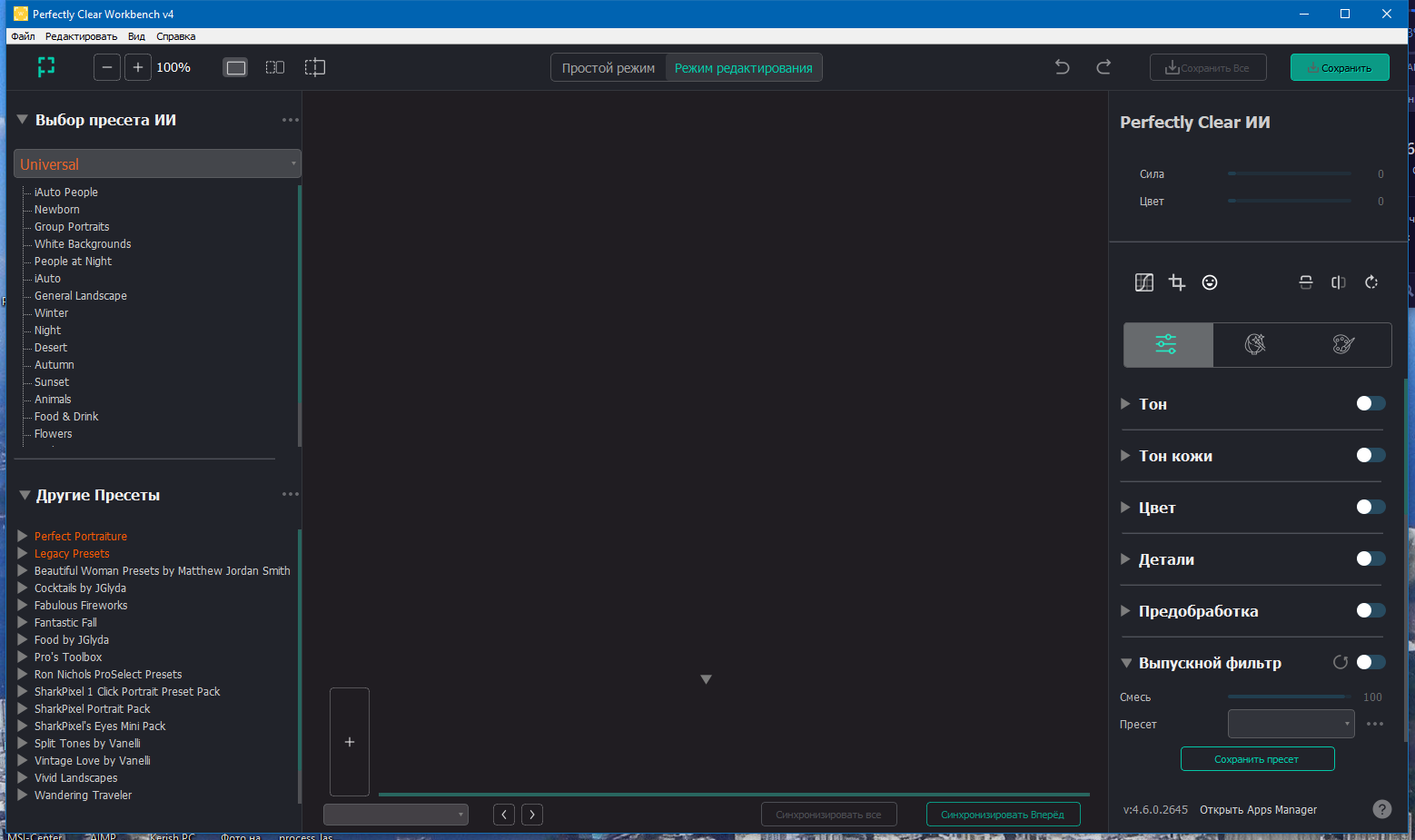
Task: Open the Вид menu
Action: 136,36
